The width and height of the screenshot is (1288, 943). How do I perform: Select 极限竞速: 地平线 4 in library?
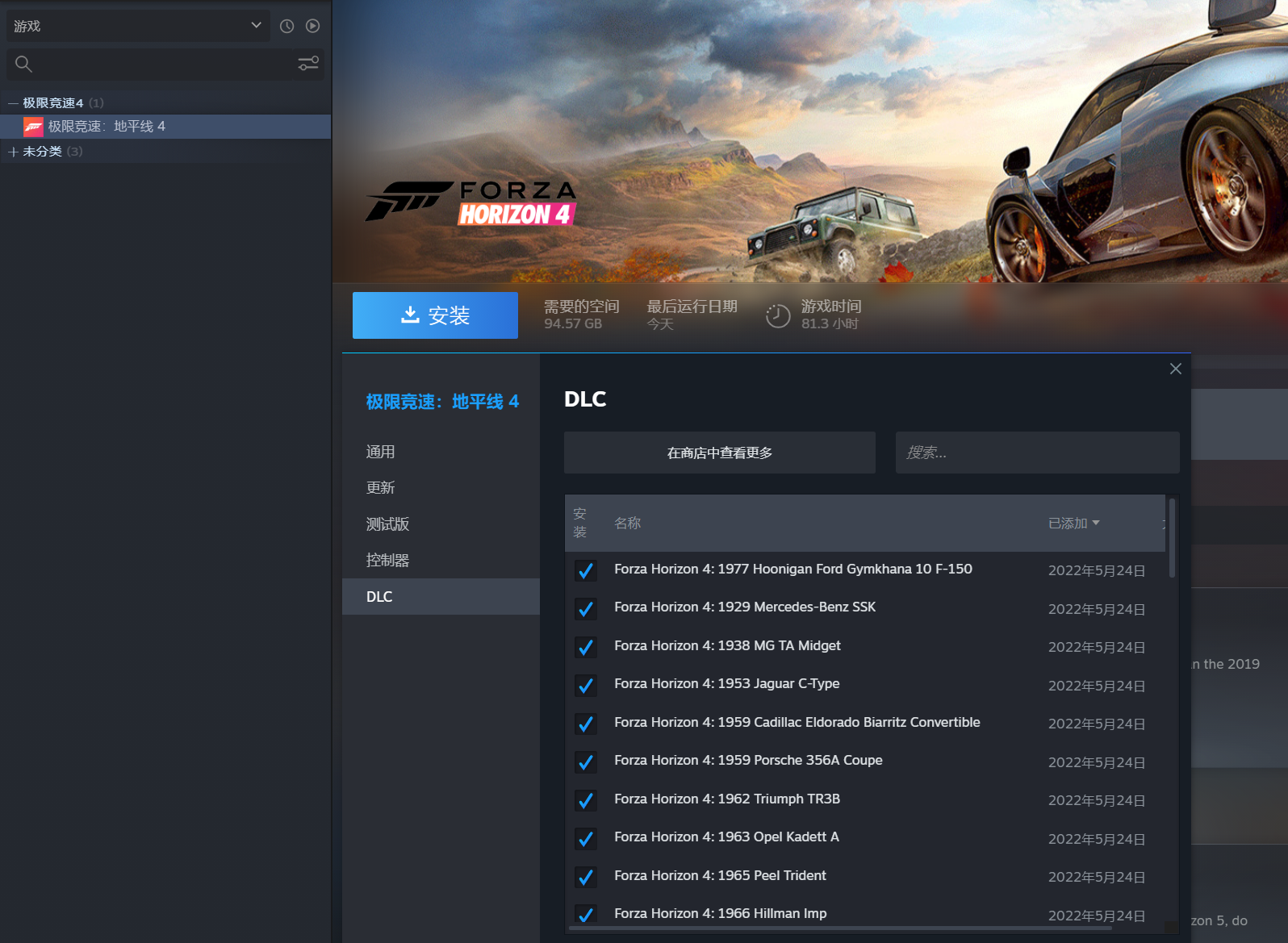coord(165,127)
